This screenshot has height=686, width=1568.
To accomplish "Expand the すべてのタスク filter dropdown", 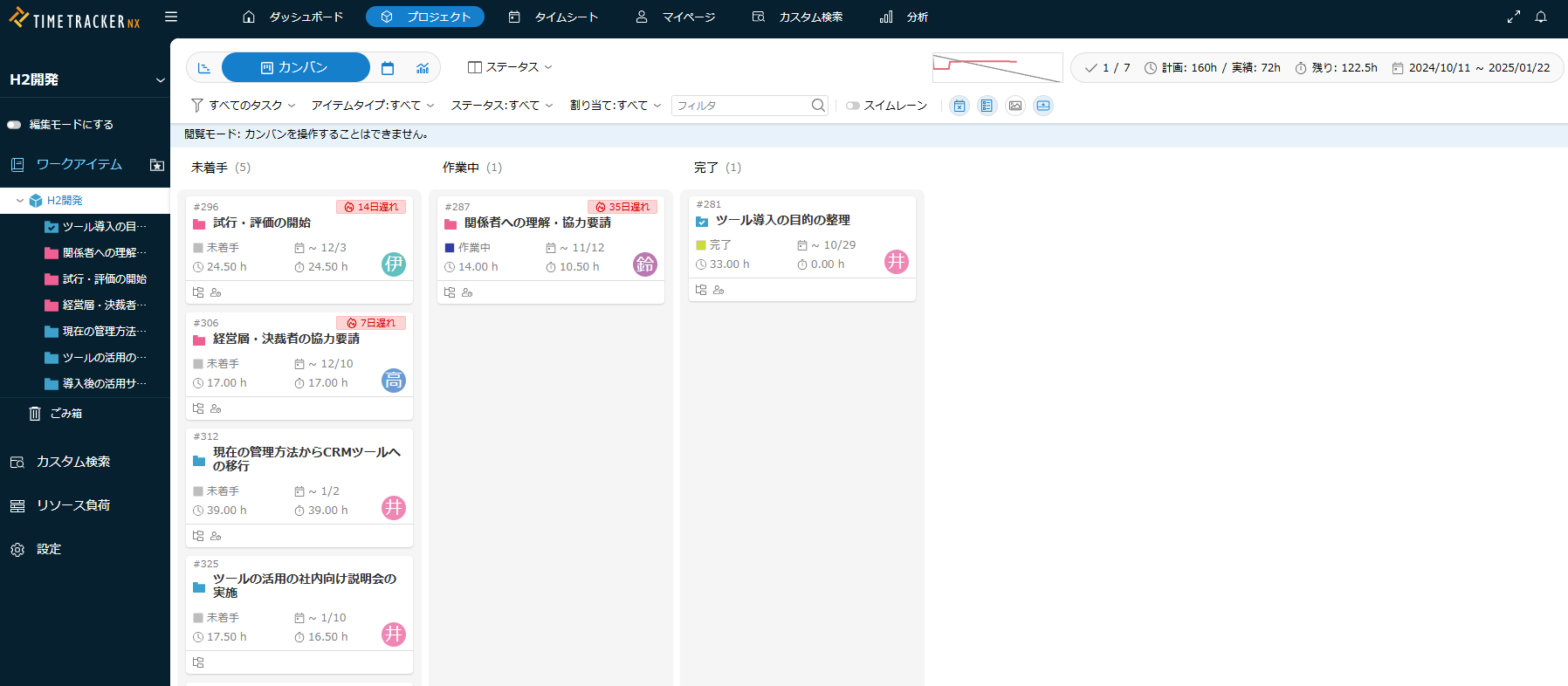I will [244, 106].
